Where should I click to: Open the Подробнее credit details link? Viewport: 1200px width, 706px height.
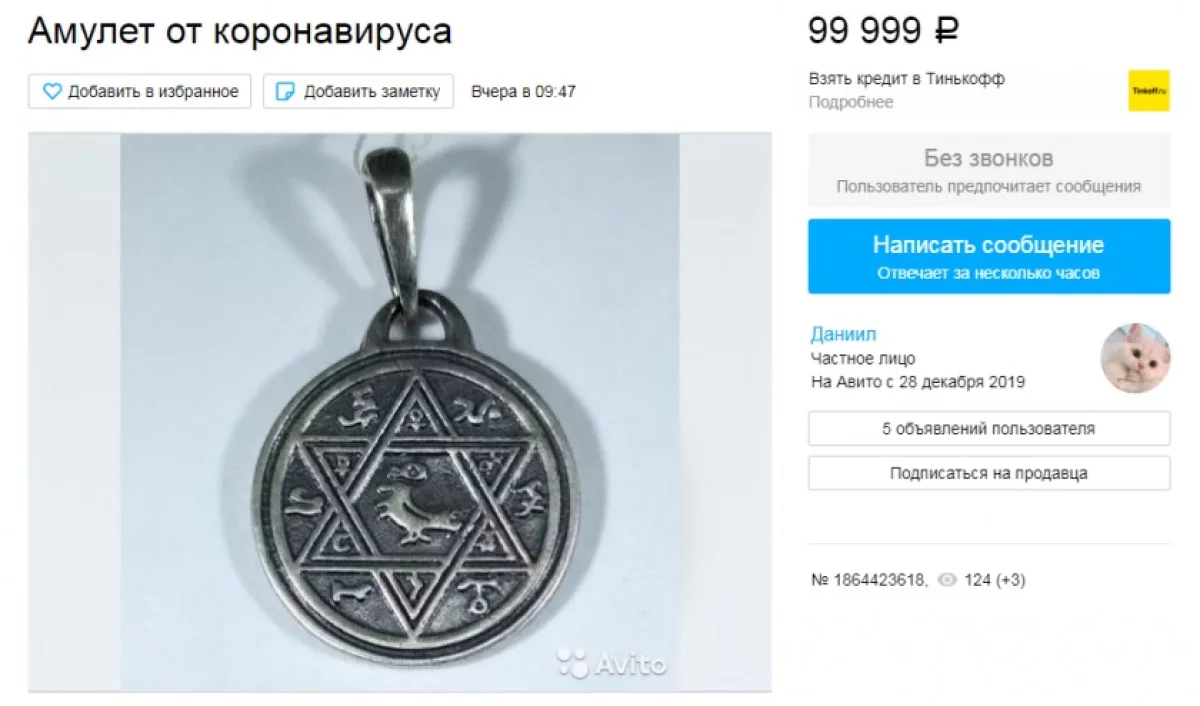pos(851,102)
